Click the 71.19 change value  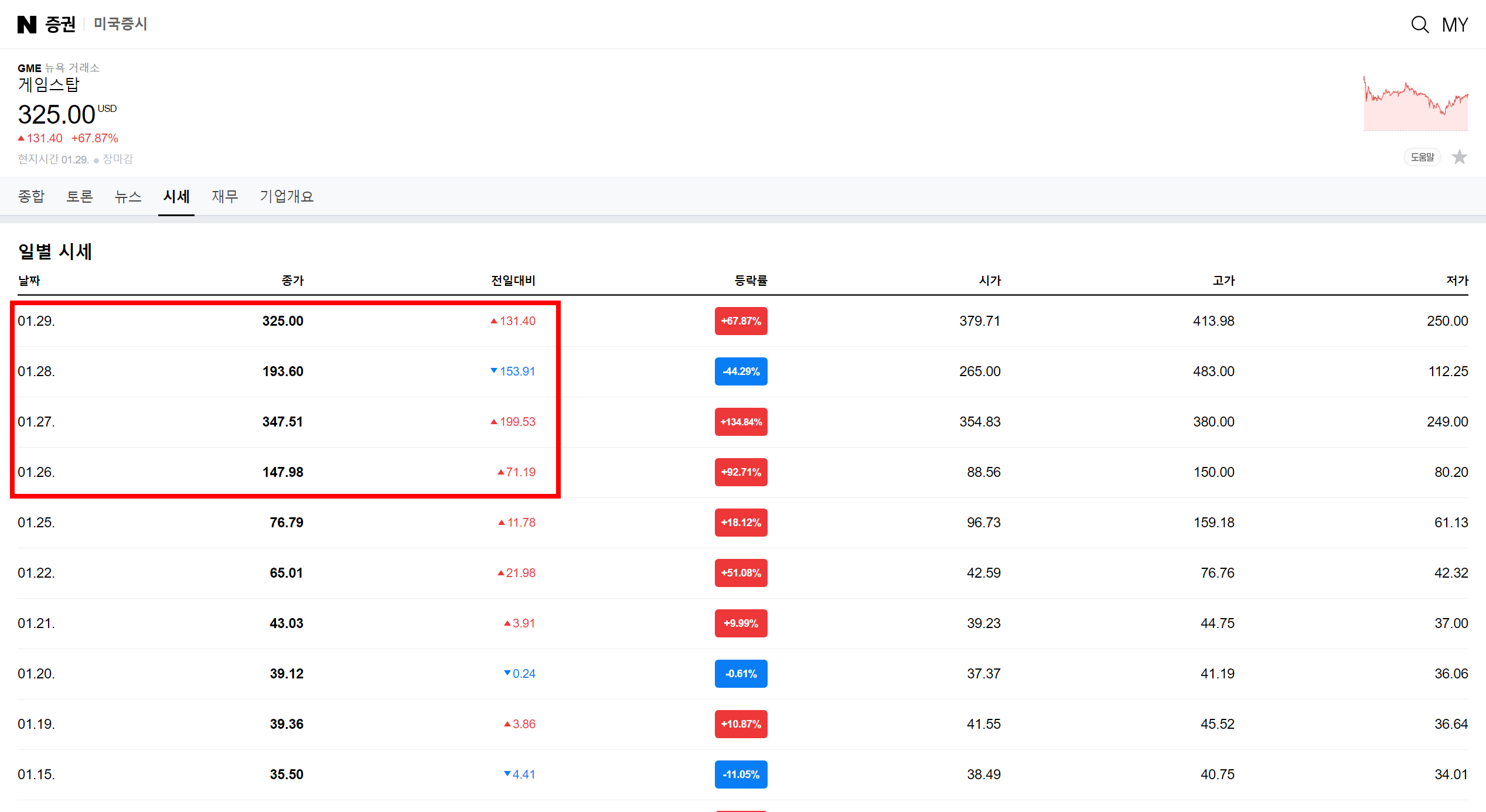point(516,472)
